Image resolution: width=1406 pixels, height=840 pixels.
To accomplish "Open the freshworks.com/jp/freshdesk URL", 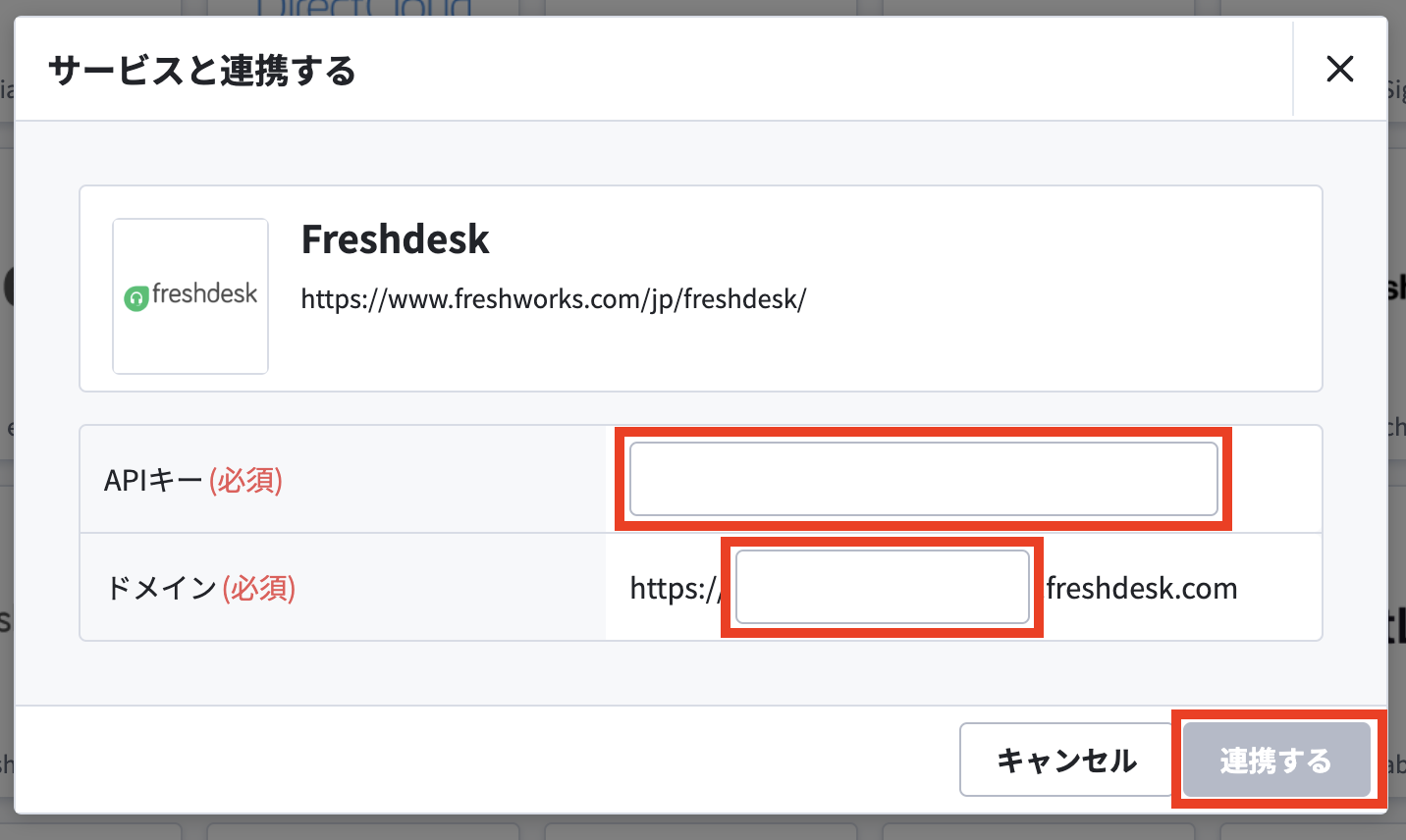I will point(553,298).
